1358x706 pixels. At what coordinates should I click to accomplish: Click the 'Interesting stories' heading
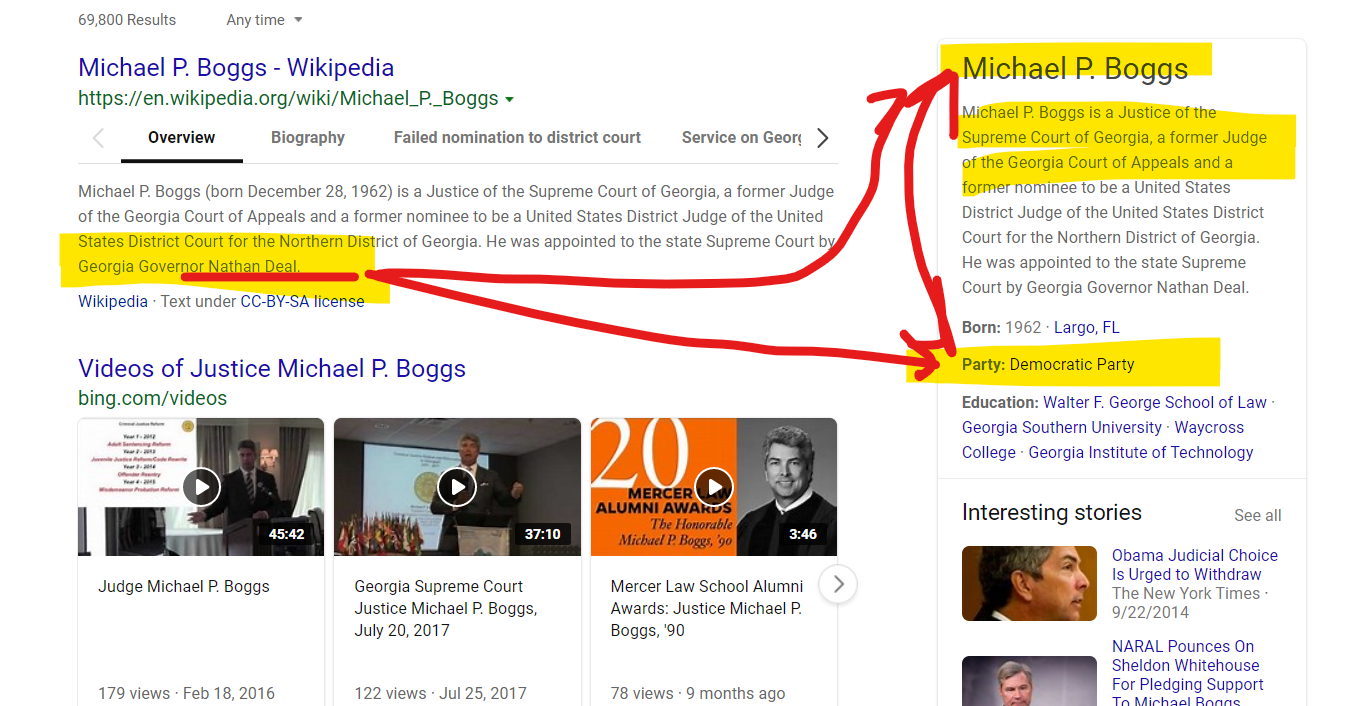1052,512
